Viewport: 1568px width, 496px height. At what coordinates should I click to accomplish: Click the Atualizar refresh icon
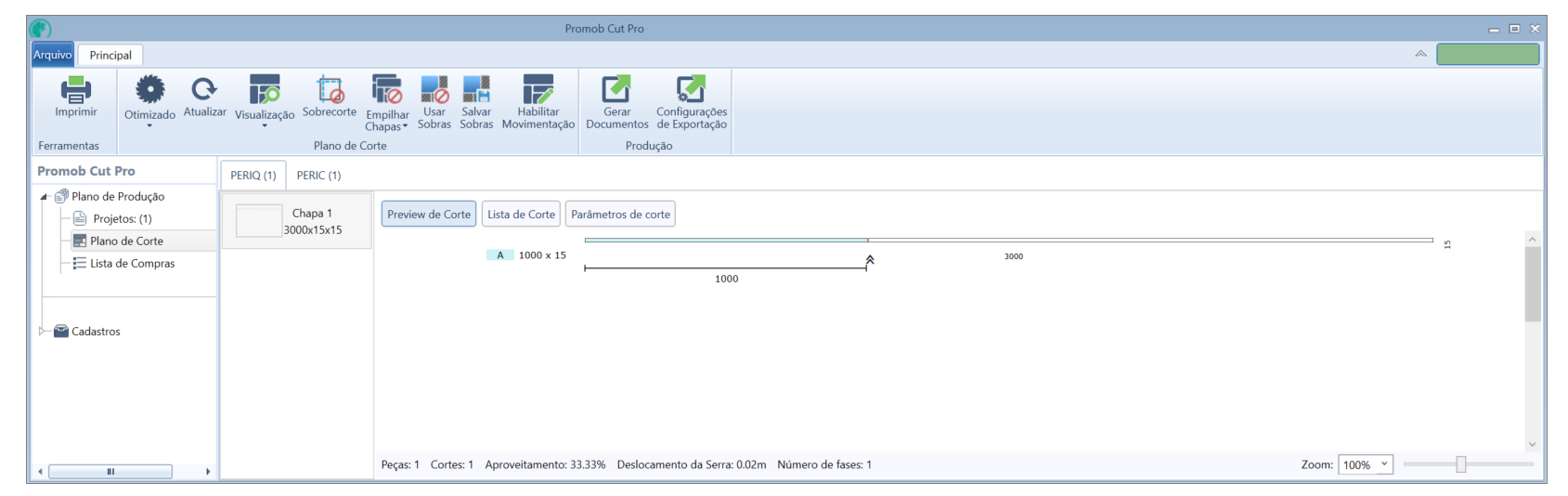coord(204,89)
